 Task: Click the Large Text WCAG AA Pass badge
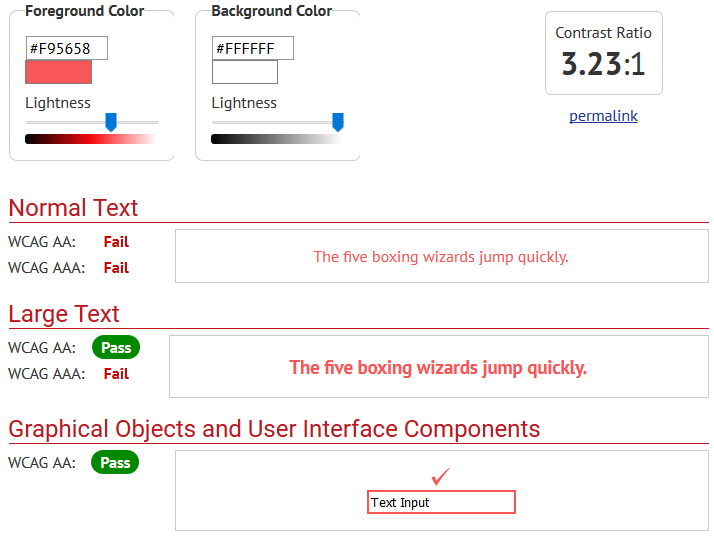pos(116,348)
